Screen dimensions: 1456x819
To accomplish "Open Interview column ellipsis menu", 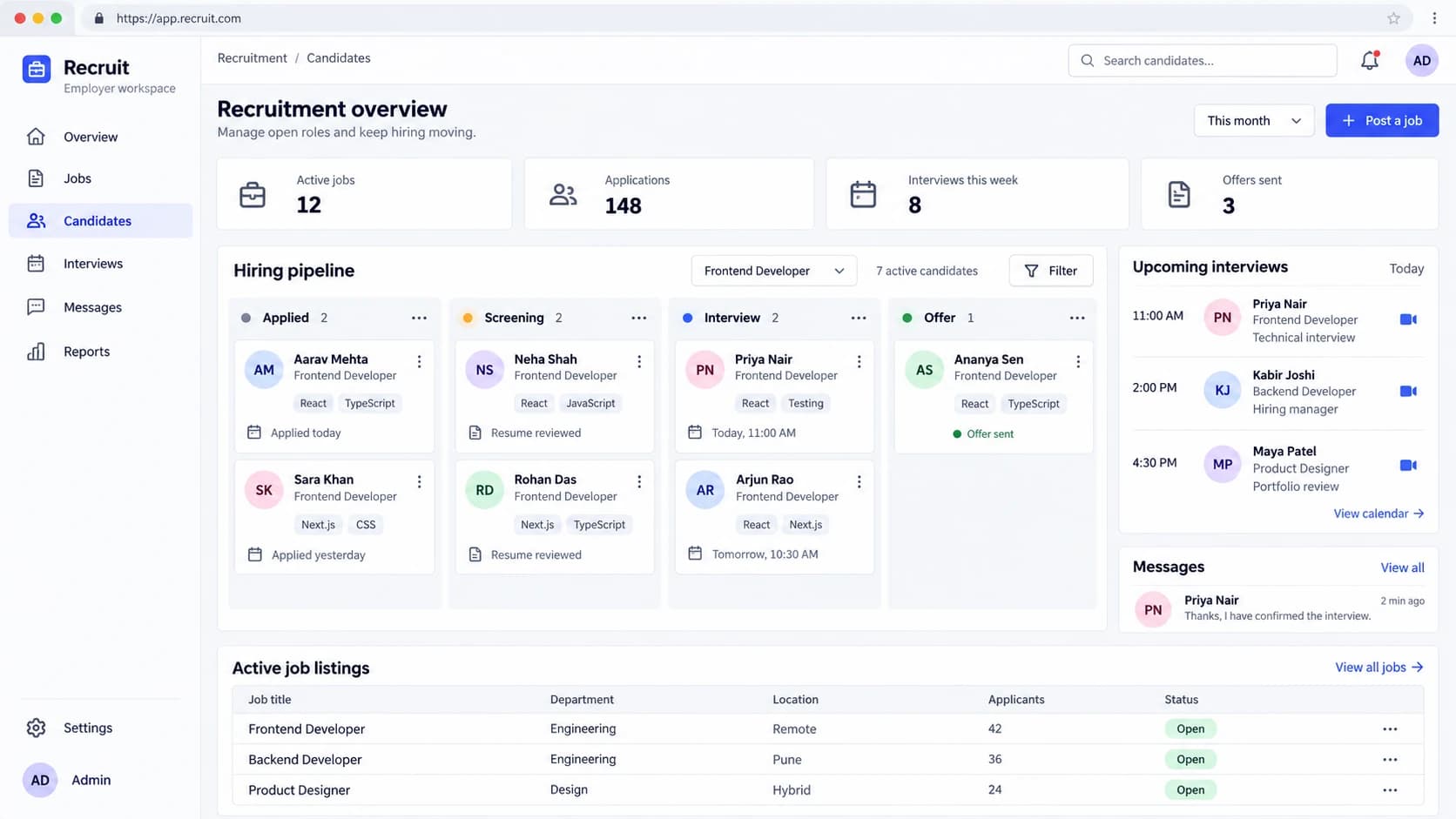I will (x=859, y=318).
